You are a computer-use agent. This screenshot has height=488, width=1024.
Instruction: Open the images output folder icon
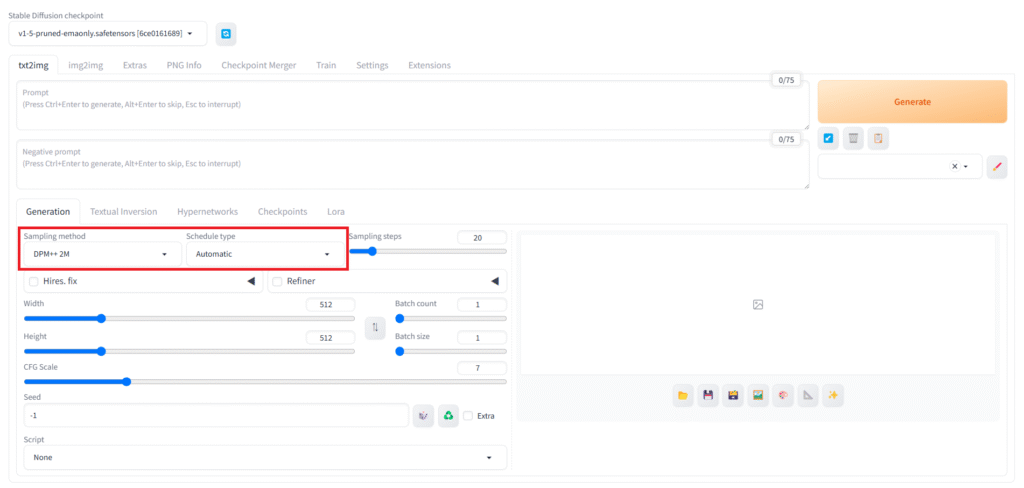coord(683,396)
